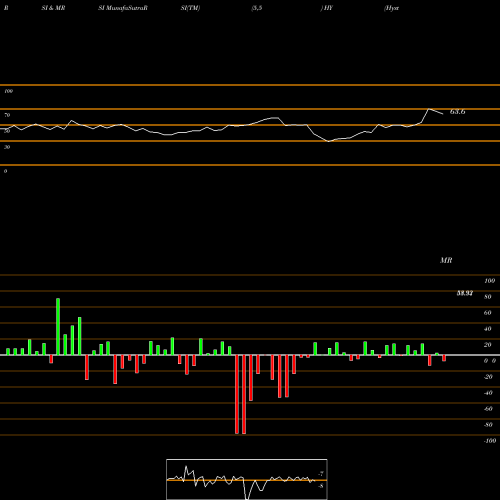Screen dimensions: 500x500
Task: Click the RSI value label 63.6
Action: (457, 112)
